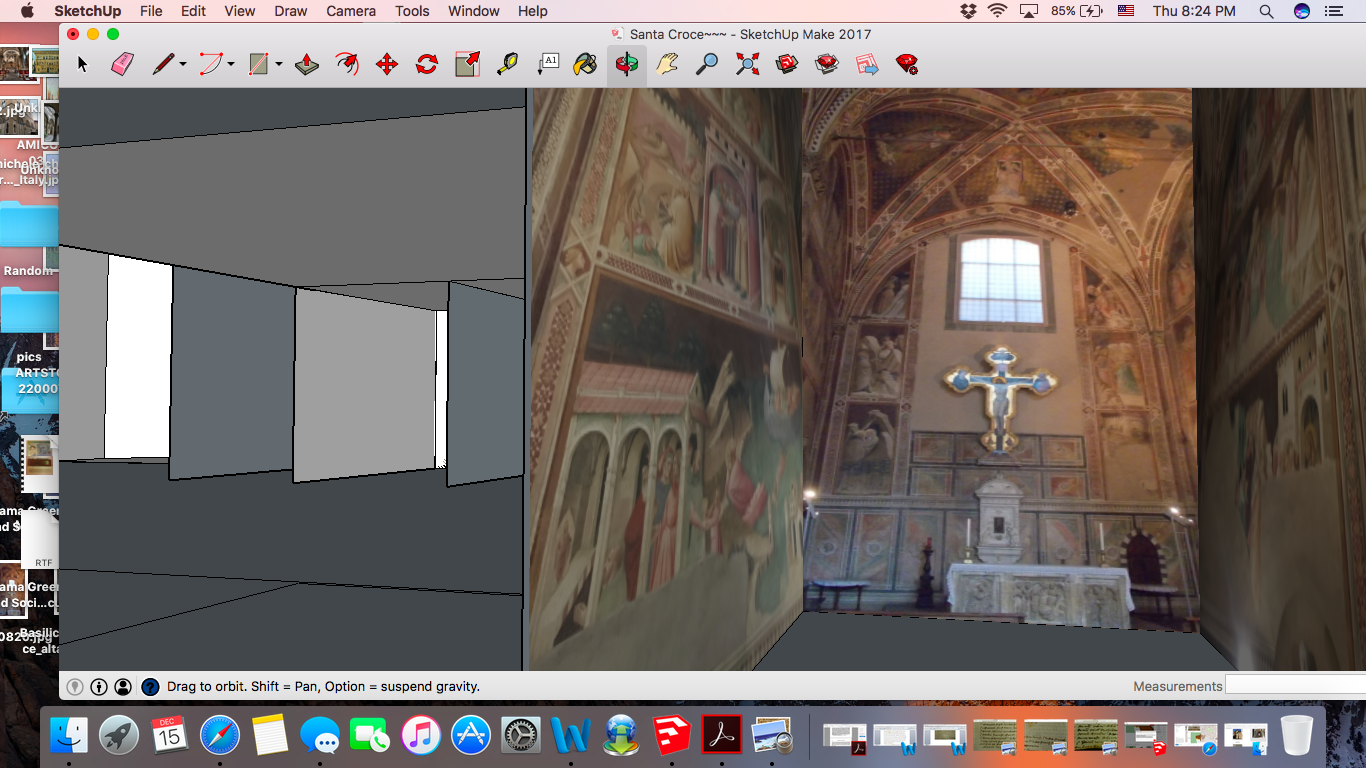
Task: Select the arrow Select tool
Action: [82, 65]
